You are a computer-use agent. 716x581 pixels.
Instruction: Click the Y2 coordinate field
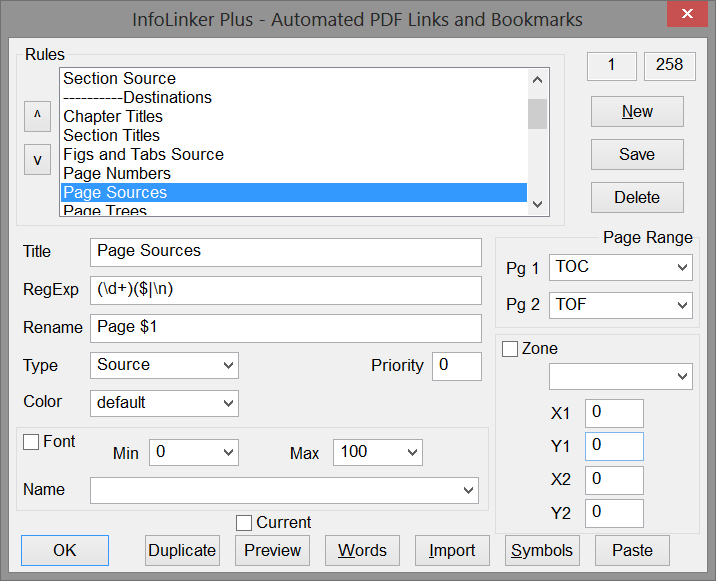click(614, 513)
